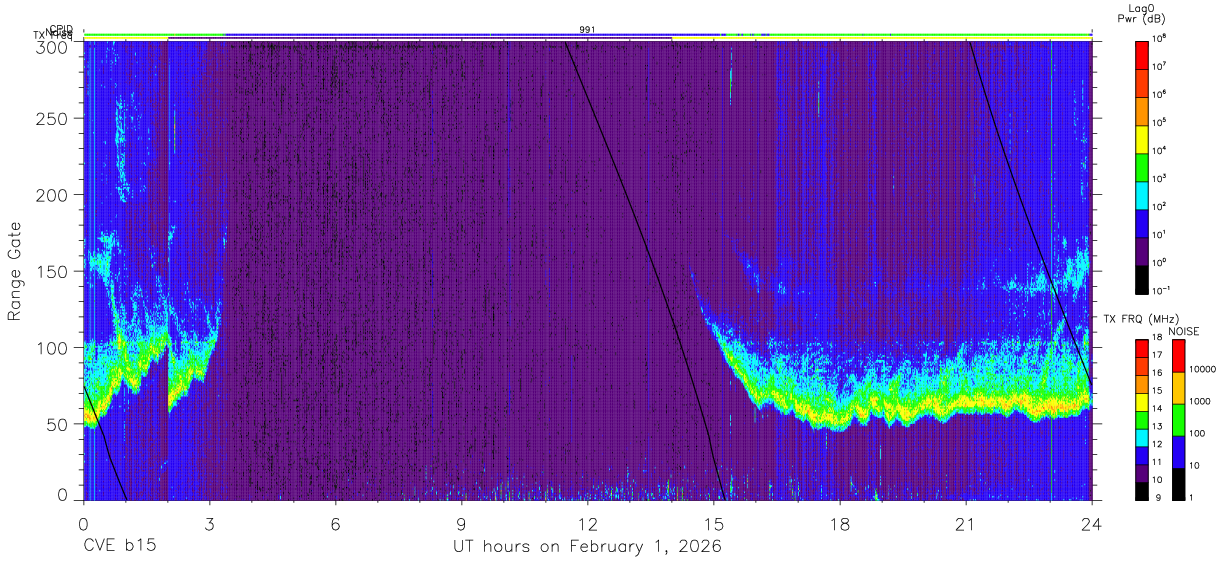The image size is (1228, 567).
Task: Click the "CVE b15" radar beam label
Action: click(118, 547)
